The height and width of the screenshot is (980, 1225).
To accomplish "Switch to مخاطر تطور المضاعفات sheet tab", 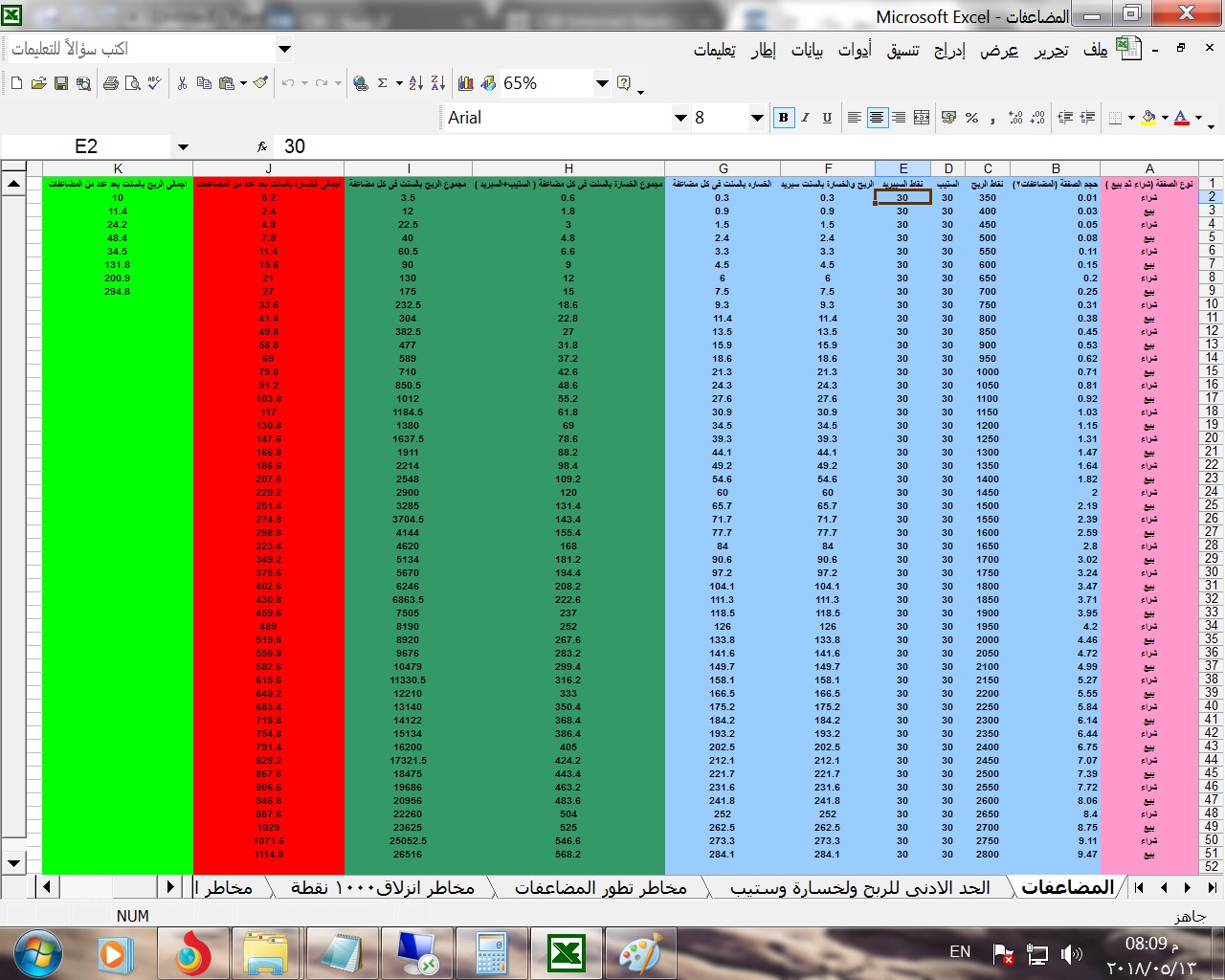I will click(601, 888).
